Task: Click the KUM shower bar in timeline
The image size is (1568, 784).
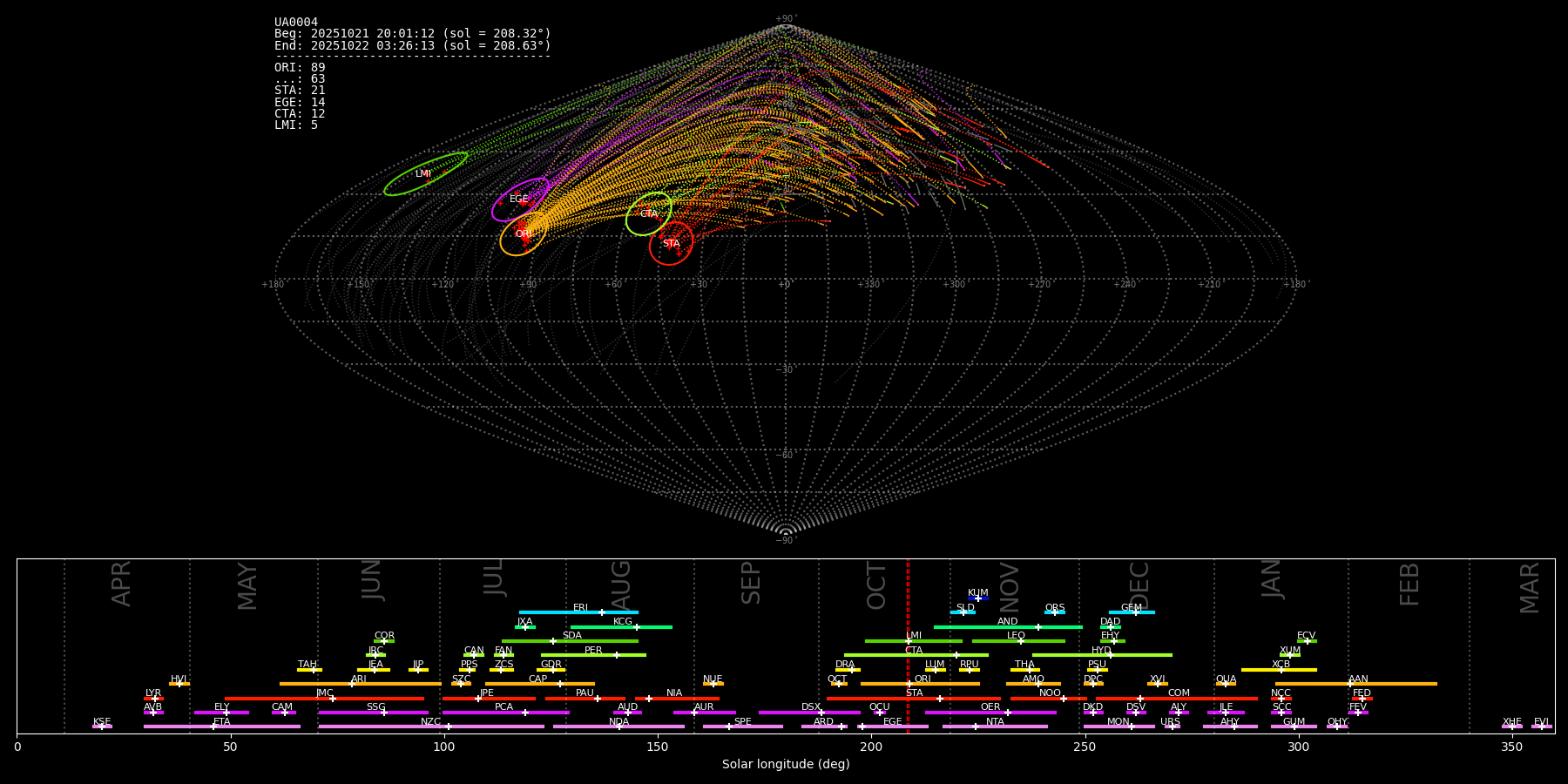Action: (978, 598)
